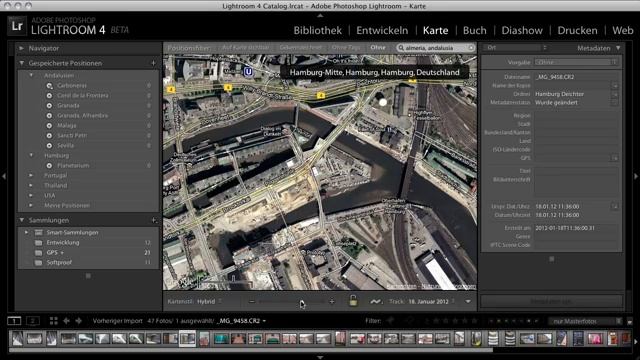
Task: Open the Vorgabe preset dropdown
Action: coord(576,62)
